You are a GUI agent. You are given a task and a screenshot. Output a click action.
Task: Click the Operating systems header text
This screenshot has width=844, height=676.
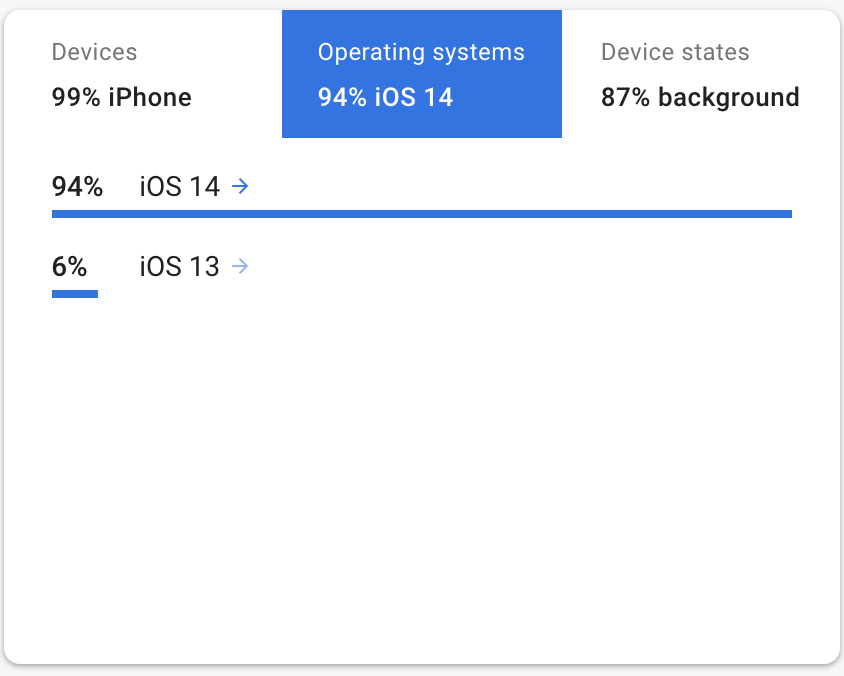click(421, 51)
